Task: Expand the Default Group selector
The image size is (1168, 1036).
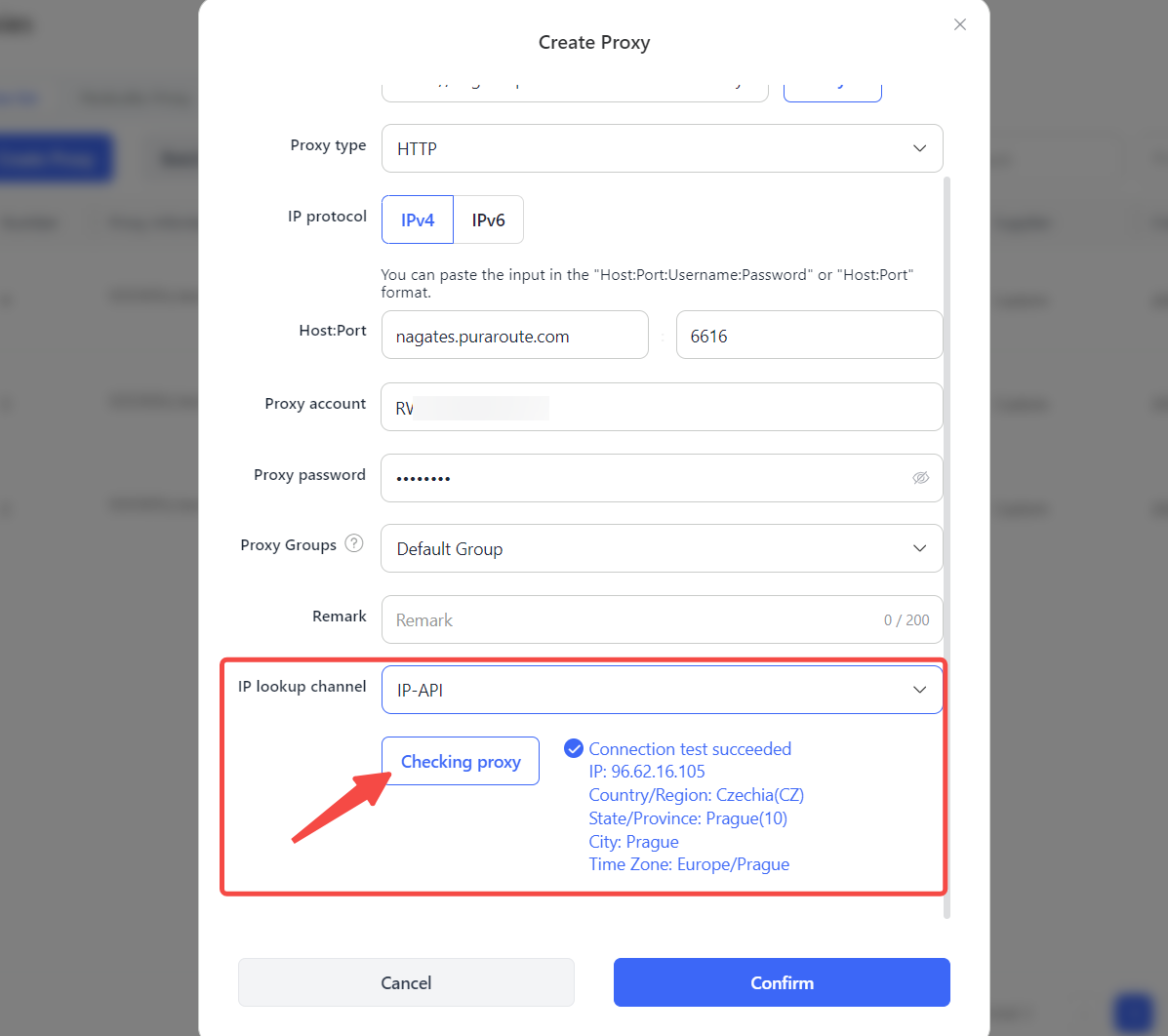Action: [x=662, y=548]
